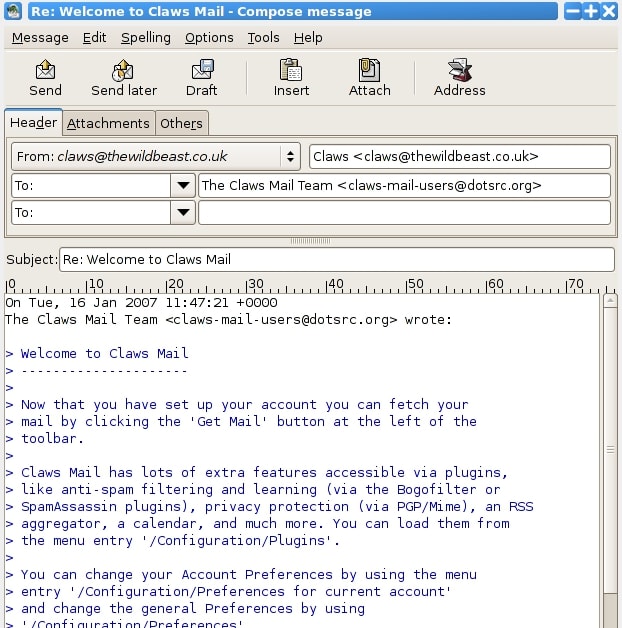Click the From address field with Claws

click(460, 156)
